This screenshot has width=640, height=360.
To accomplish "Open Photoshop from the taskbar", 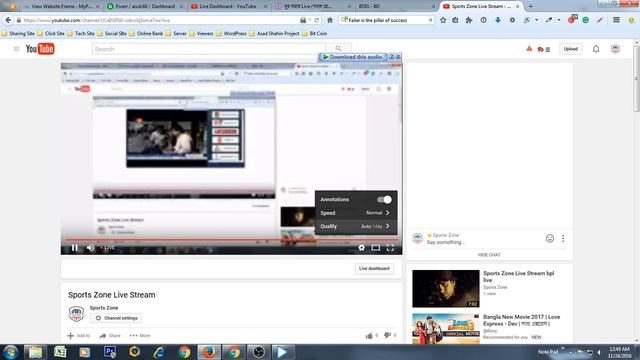I will 110,352.
